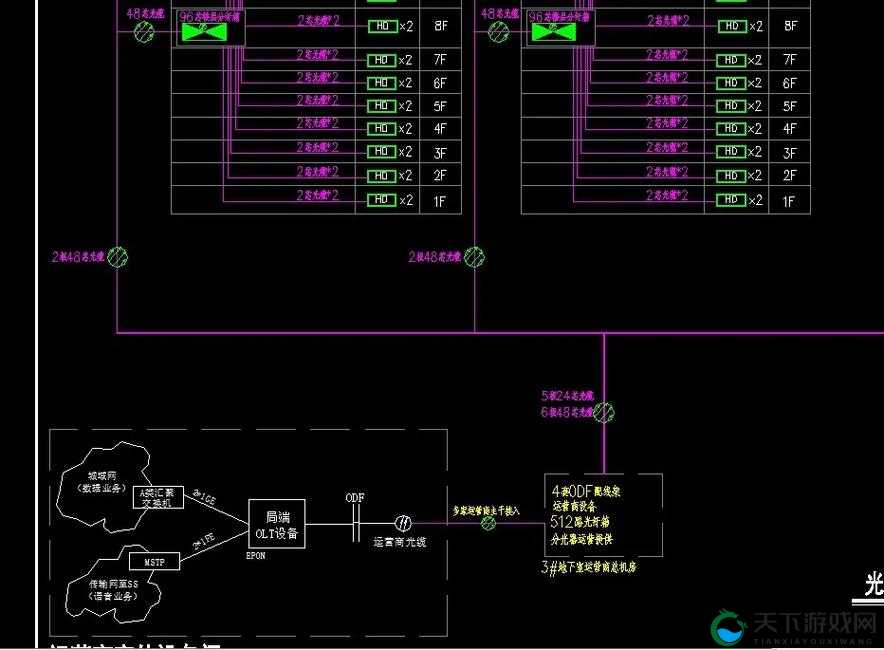Select the left green 96-core splitter box symbol
This screenshot has height=650, width=884.
pyautogui.click(x=204, y=32)
